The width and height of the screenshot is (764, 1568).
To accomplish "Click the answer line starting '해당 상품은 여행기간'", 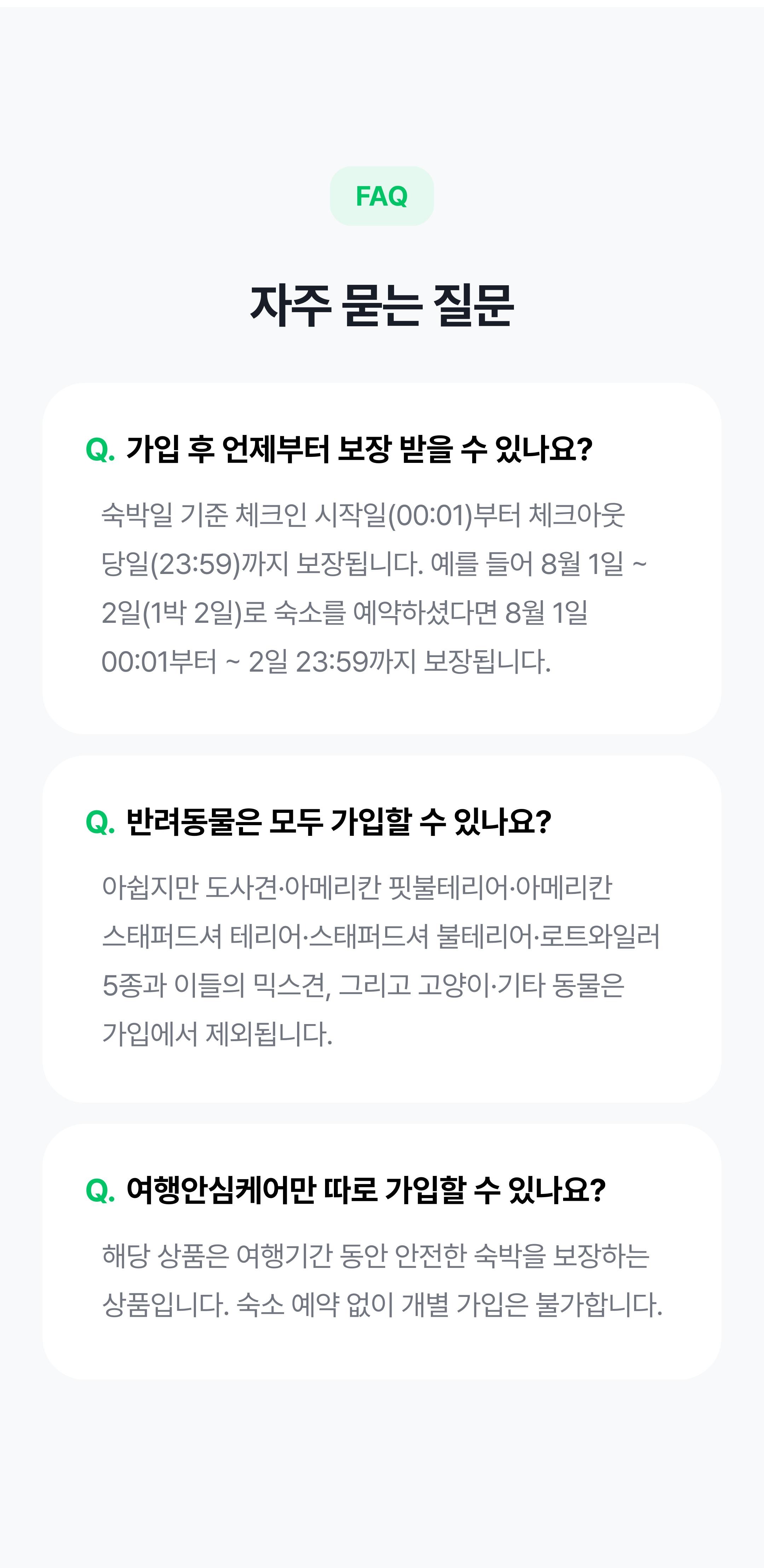I will coord(376,1256).
